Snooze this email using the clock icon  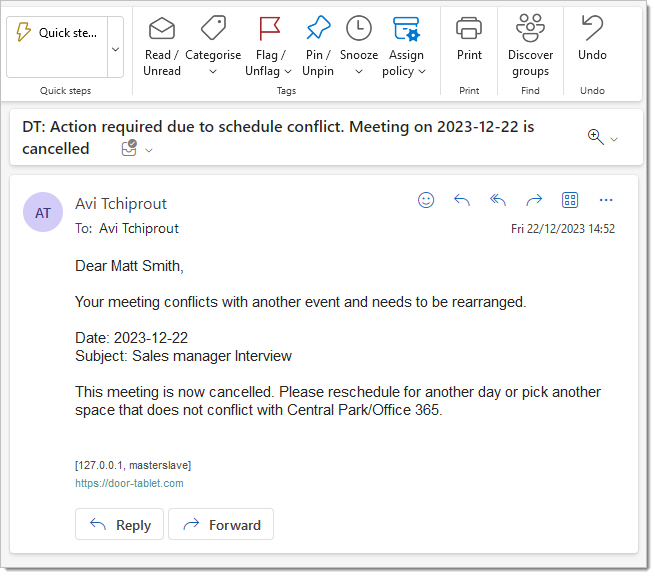(x=358, y=29)
